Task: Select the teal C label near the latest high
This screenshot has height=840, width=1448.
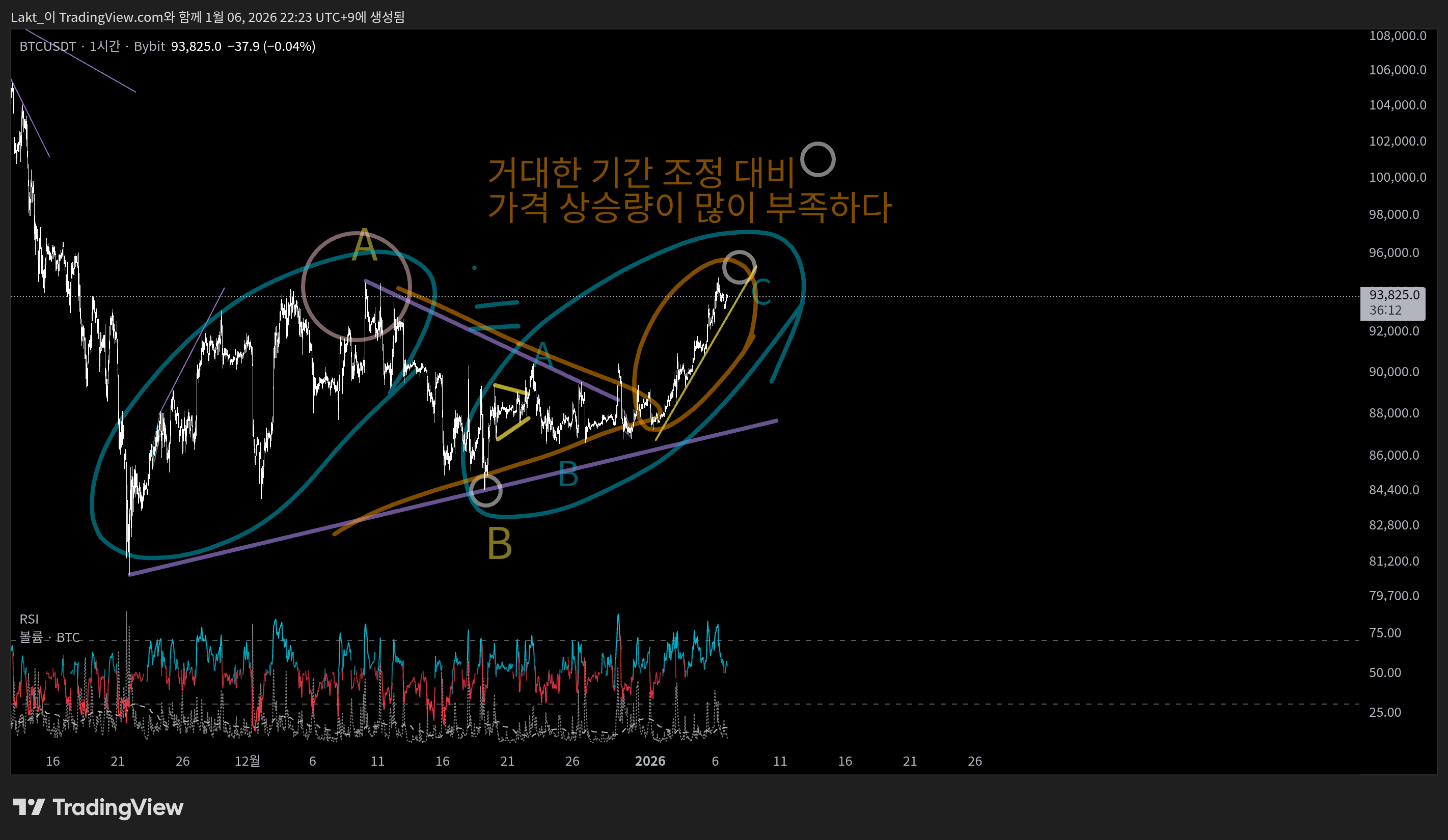Action: click(762, 292)
